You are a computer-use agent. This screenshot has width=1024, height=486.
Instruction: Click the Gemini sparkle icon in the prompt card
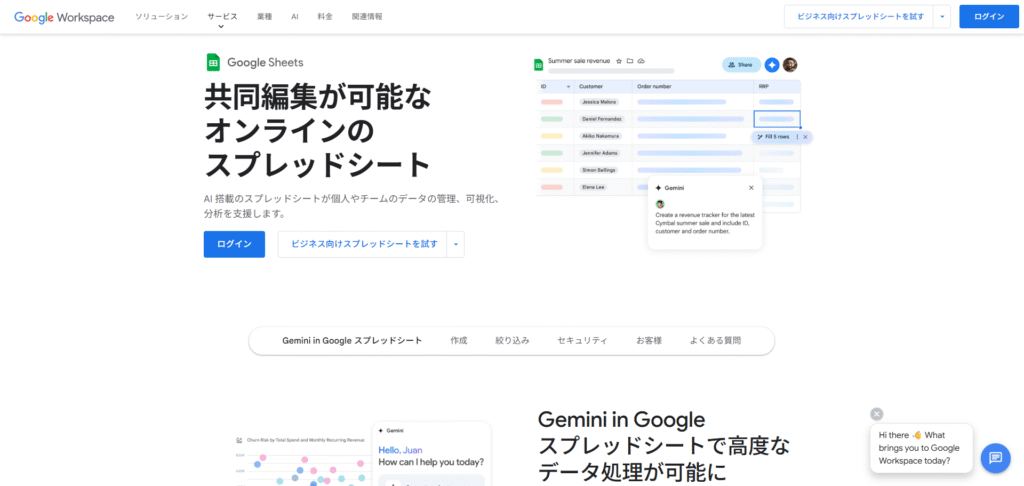tap(658, 187)
